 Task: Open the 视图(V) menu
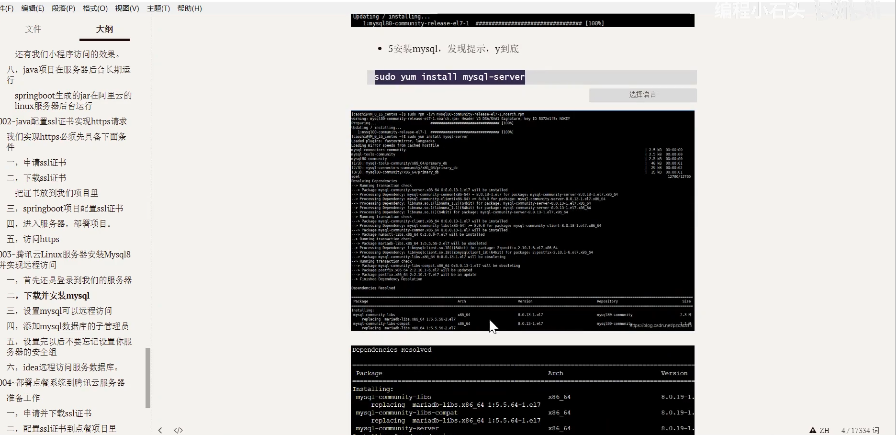pyautogui.click(x=127, y=9)
